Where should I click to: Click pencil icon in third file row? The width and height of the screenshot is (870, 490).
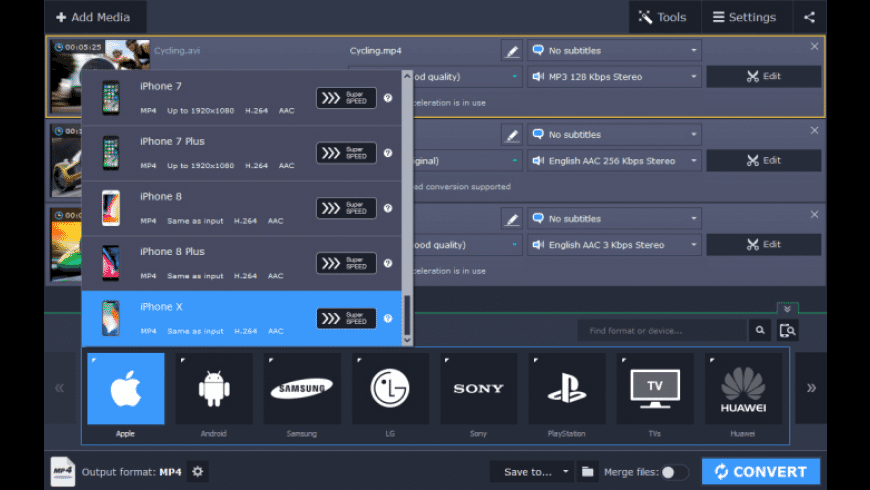tap(512, 219)
